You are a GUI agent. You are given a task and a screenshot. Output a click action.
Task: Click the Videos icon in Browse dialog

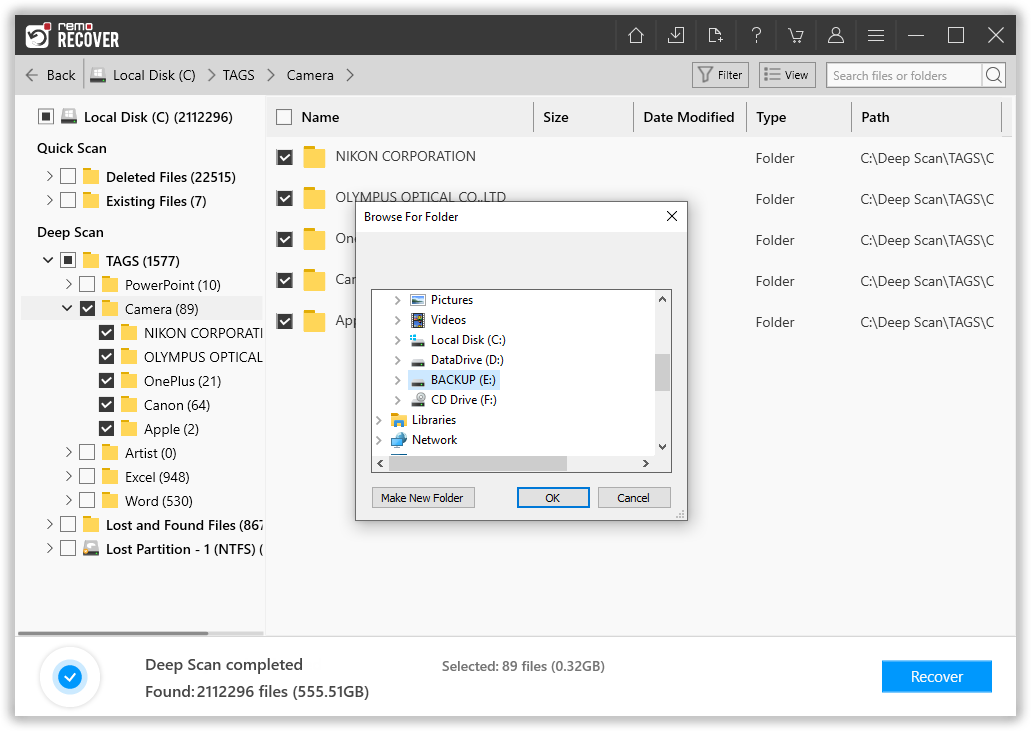coord(418,320)
